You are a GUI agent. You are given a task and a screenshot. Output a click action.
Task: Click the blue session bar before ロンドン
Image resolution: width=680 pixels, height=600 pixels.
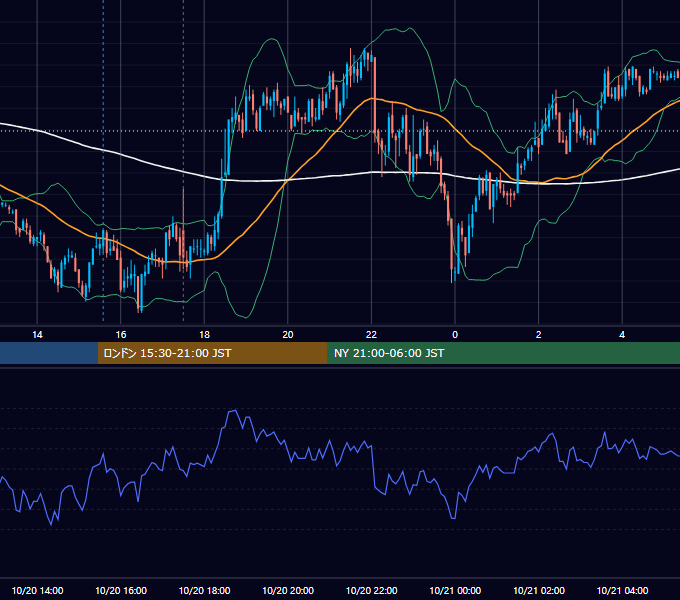pos(49,353)
